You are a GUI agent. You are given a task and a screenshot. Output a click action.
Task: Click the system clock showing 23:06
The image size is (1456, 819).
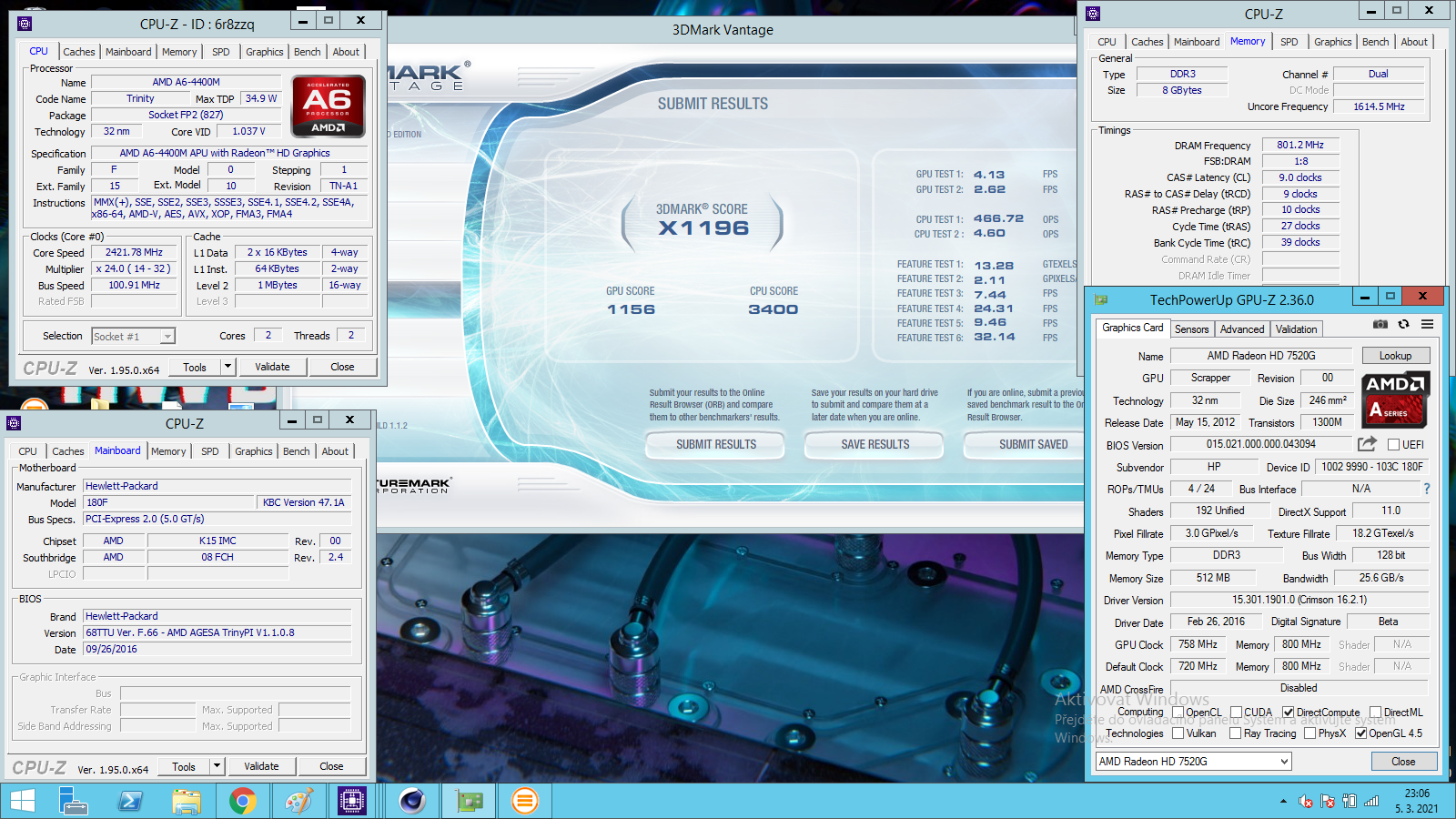tap(1416, 794)
